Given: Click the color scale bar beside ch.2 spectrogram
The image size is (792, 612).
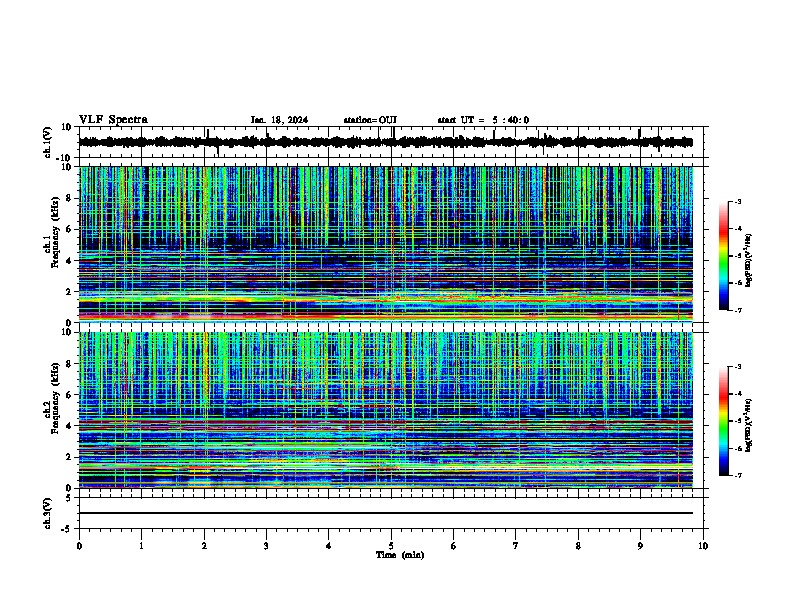Looking at the screenshot, I should click(724, 421).
